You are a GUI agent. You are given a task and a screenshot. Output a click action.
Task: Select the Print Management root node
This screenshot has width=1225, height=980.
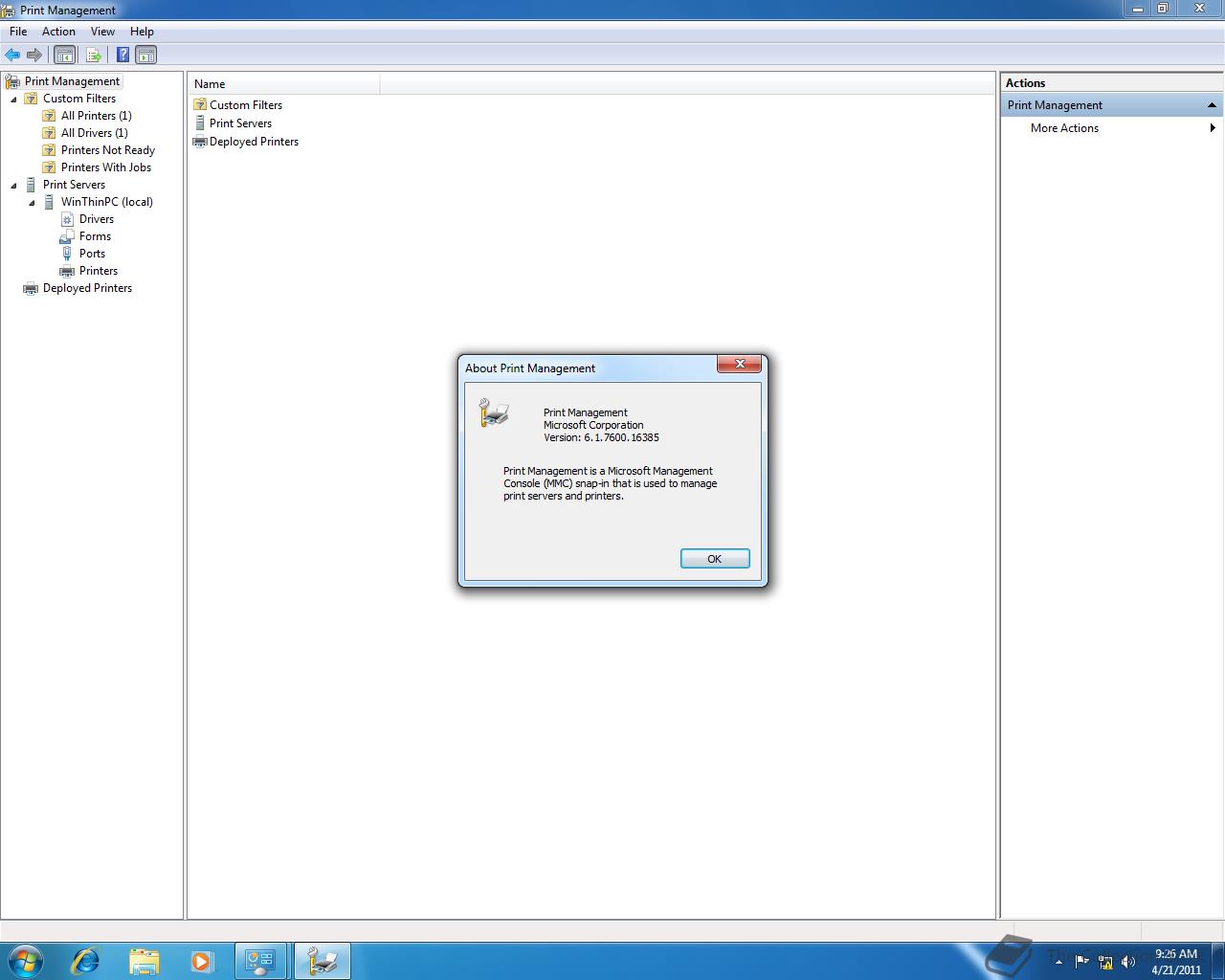pyautogui.click(x=72, y=81)
